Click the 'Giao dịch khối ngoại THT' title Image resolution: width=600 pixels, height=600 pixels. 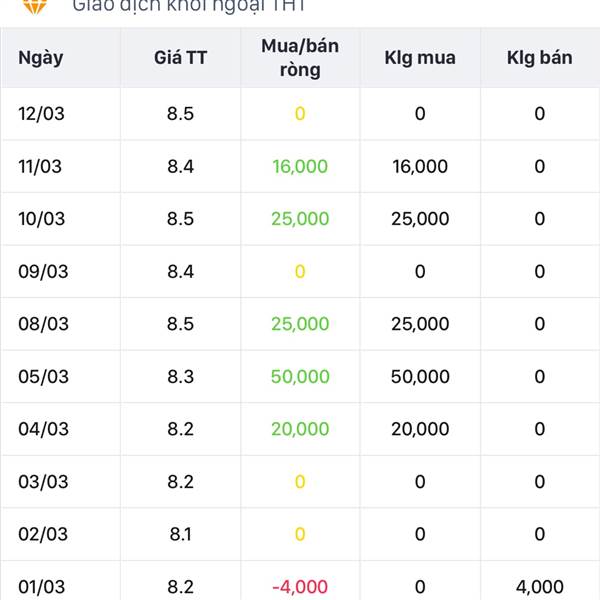coord(189,5)
